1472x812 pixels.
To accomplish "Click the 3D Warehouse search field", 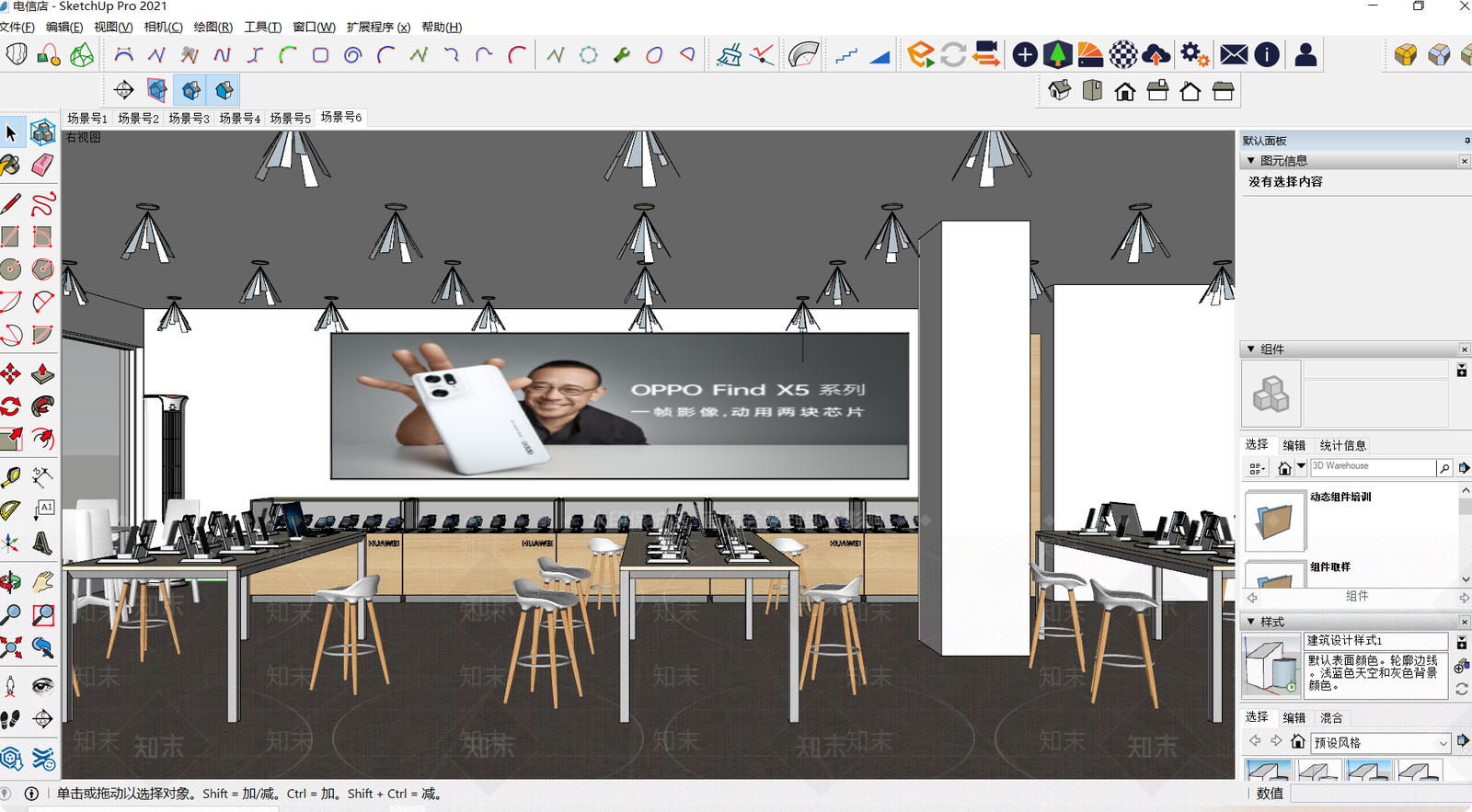I will coord(1373,467).
